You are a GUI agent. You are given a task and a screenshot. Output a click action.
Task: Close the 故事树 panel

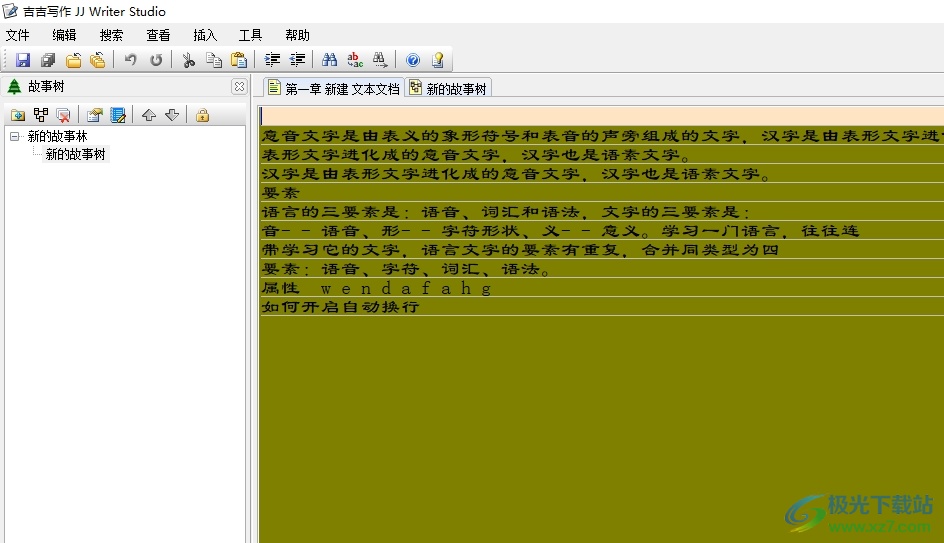click(239, 87)
